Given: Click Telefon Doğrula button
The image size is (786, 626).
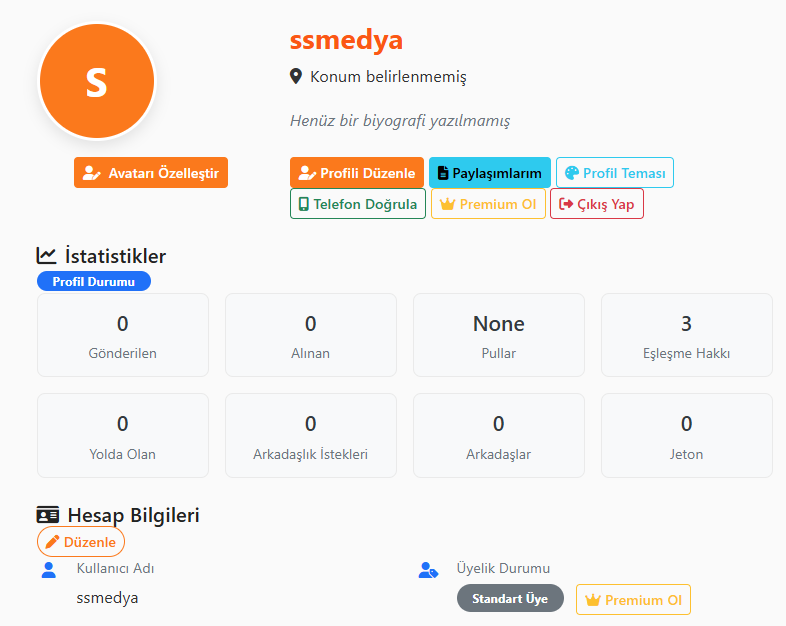Looking at the screenshot, I should tap(358, 204).
